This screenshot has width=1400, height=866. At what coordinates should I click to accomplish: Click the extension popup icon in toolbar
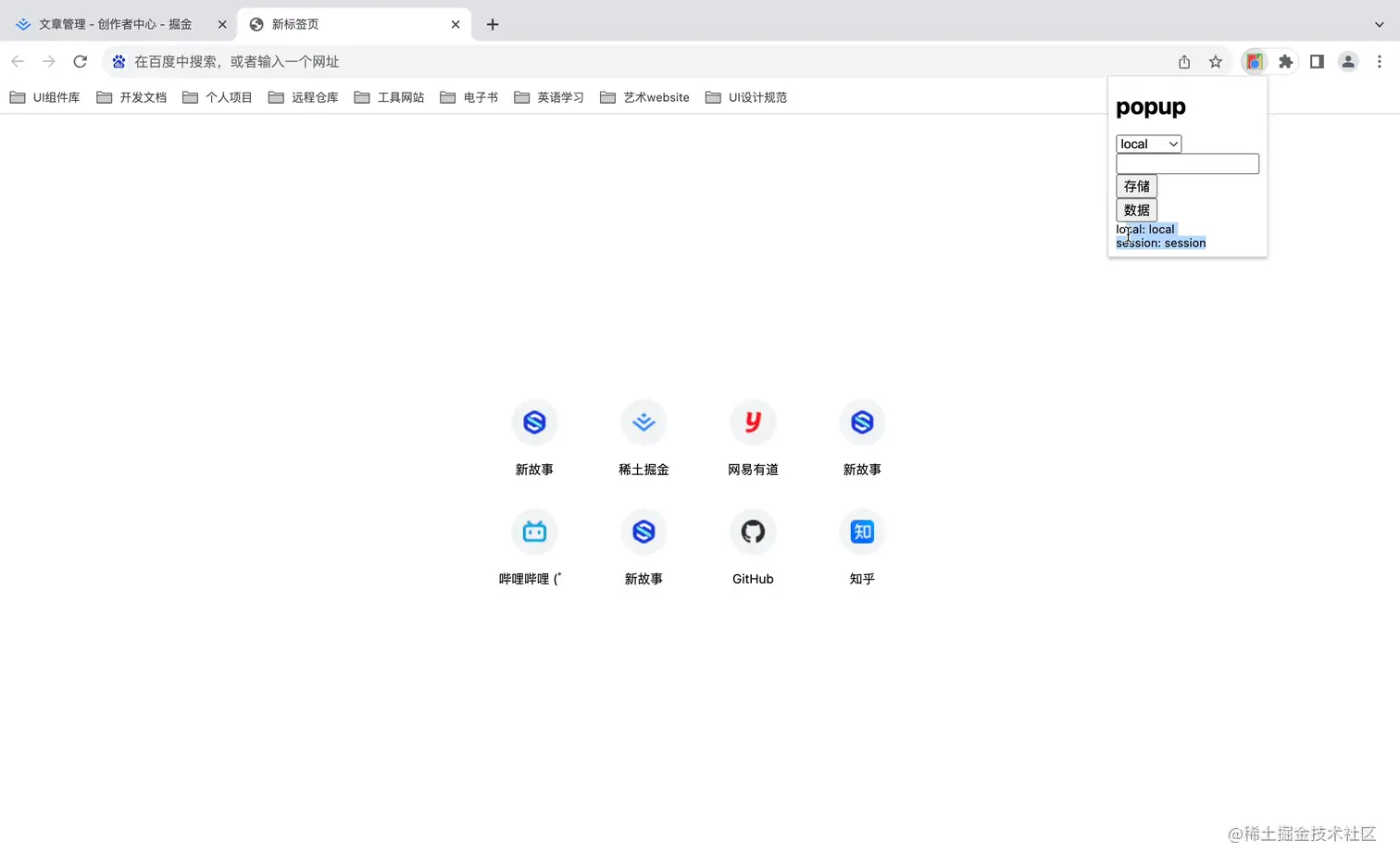pos(1254,61)
